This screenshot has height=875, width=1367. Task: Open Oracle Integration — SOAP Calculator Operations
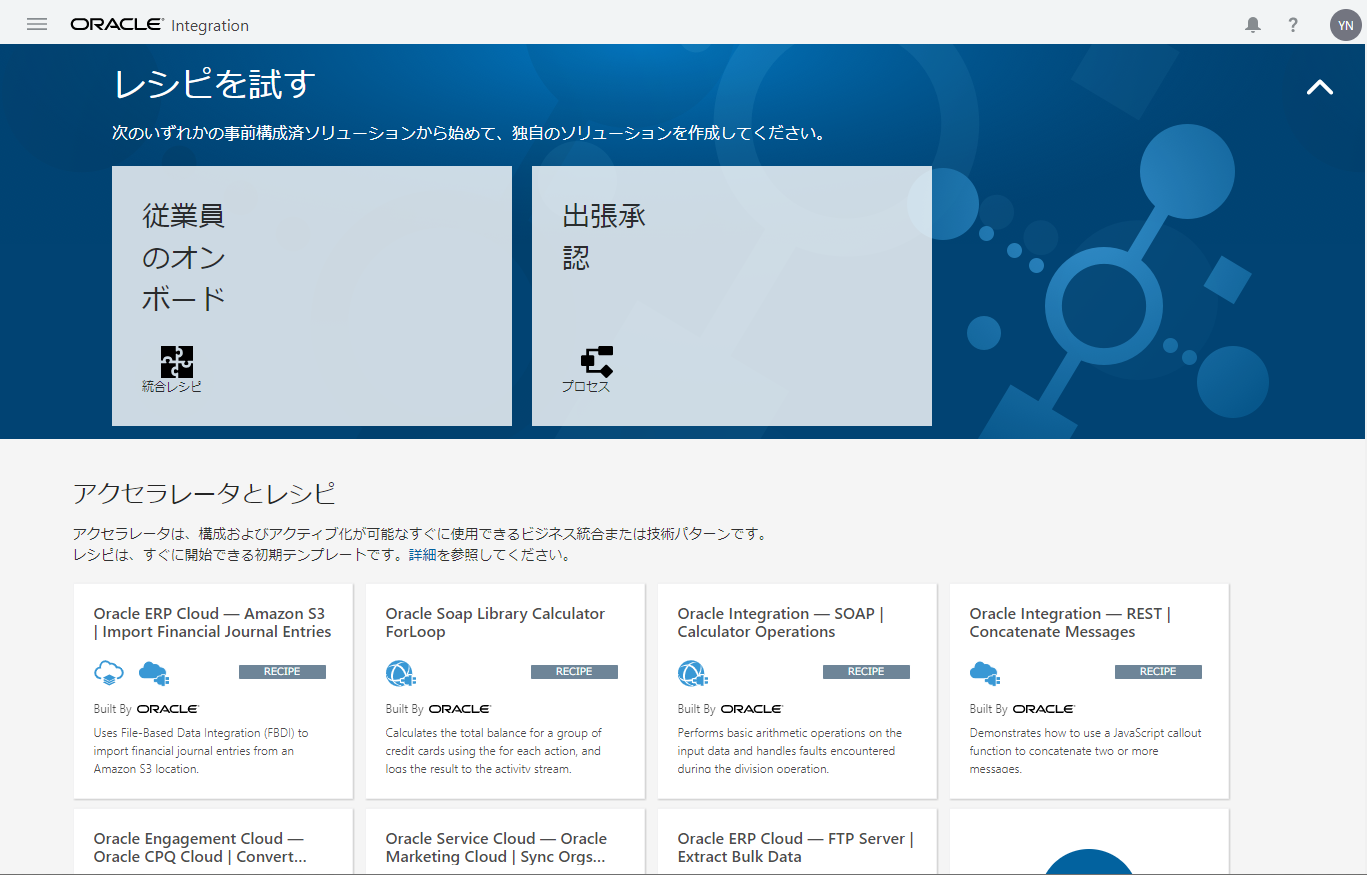780,622
